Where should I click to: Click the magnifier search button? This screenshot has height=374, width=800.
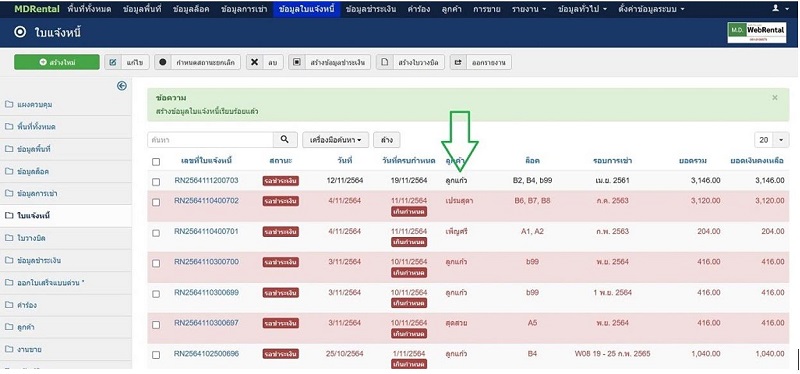click(285, 139)
